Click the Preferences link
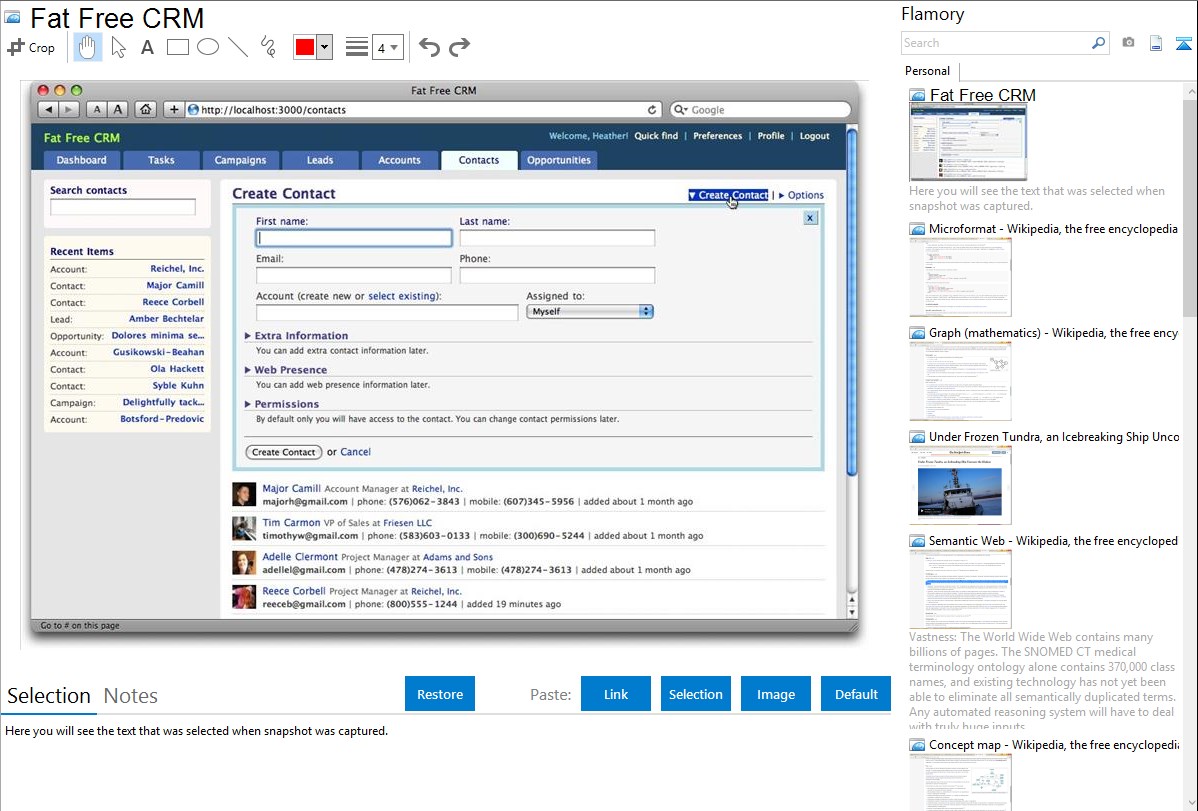This screenshot has width=1198, height=811. click(x=717, y=136)
